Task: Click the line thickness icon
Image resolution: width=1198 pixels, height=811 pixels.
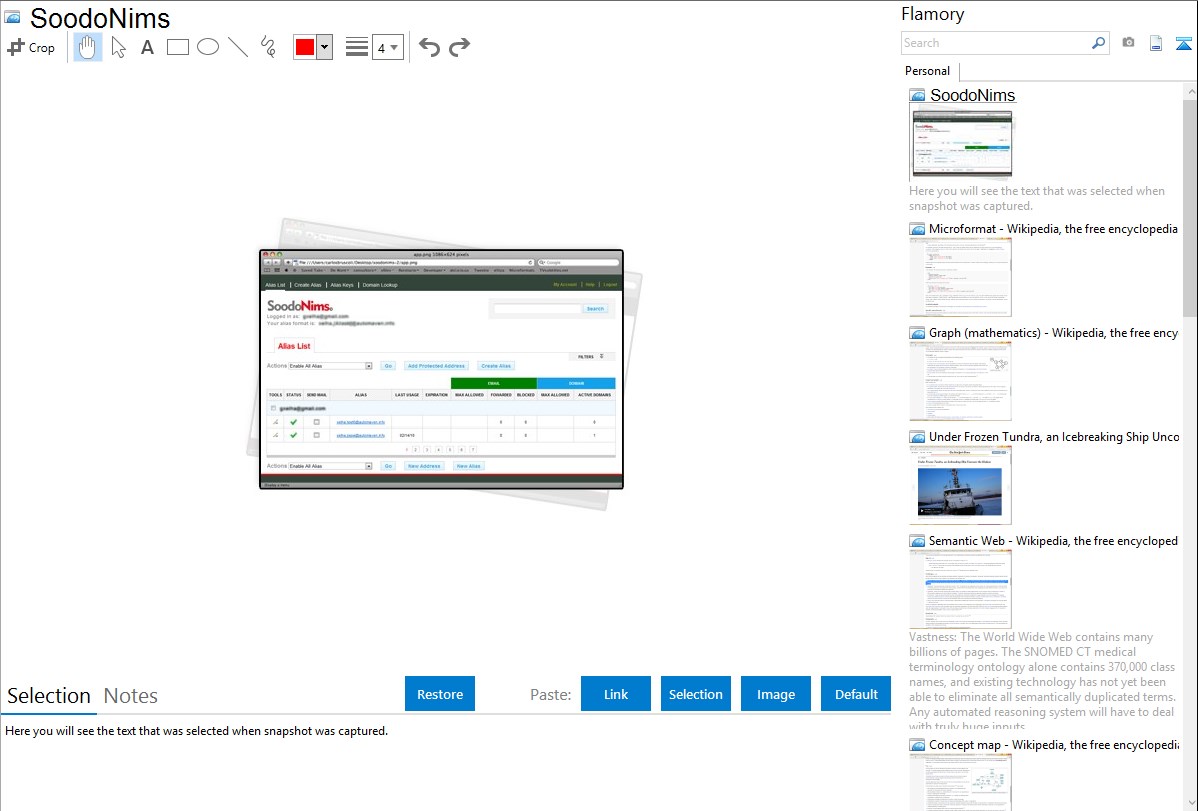Action: [x=357, y=47]
